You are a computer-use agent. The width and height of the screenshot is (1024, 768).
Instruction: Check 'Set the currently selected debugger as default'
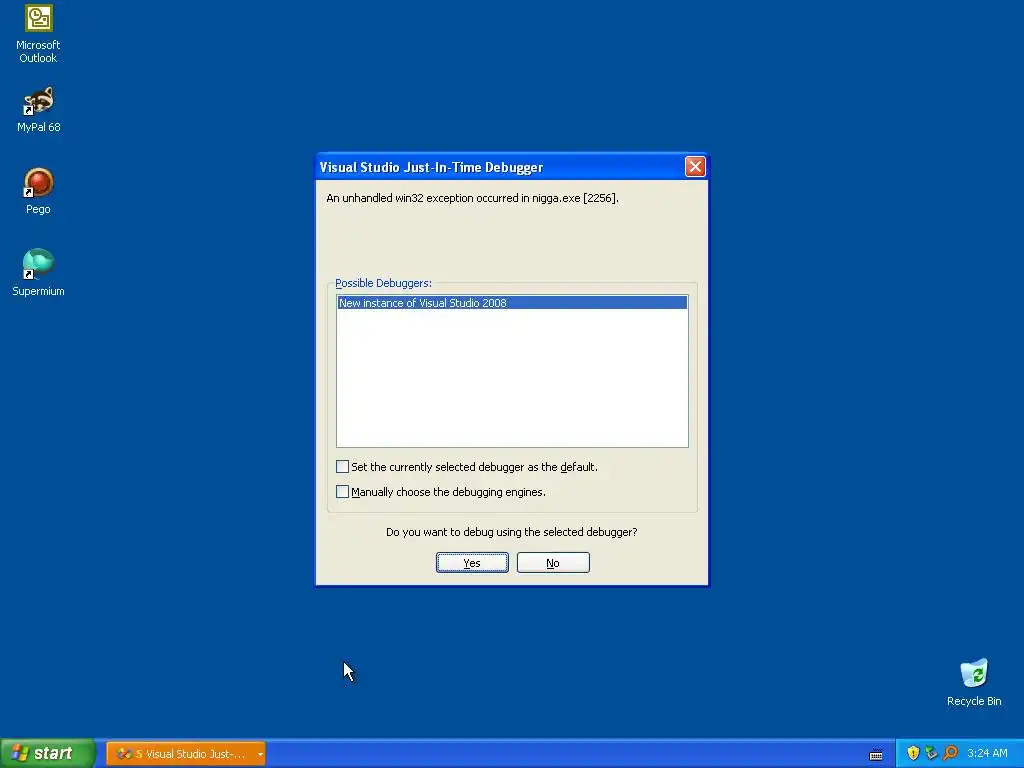click(342, 466)
